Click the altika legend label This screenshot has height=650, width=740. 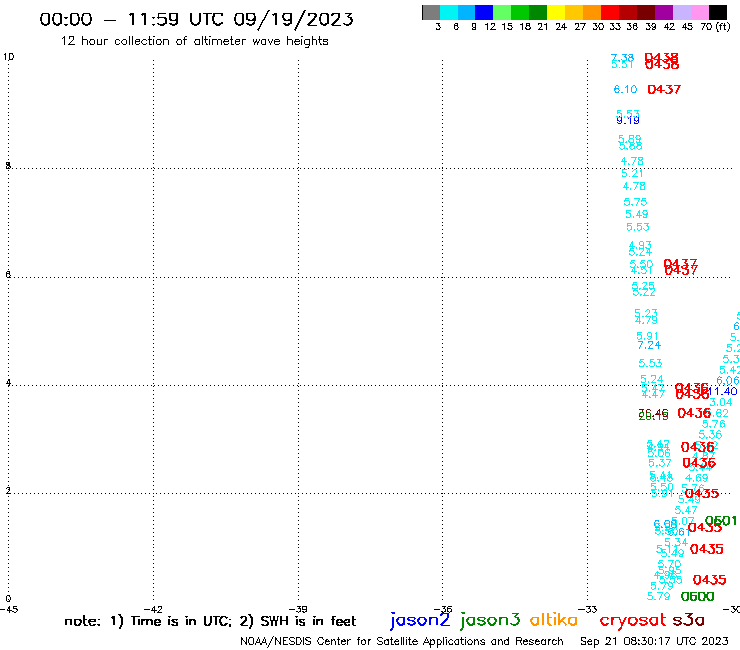pos(554,619)
